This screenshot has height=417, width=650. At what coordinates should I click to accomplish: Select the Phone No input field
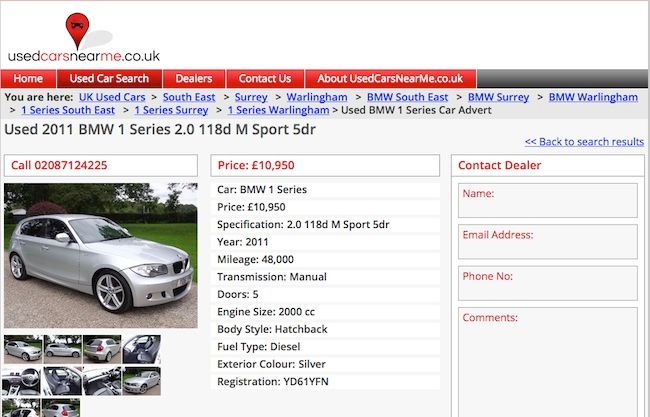point(548,284)
